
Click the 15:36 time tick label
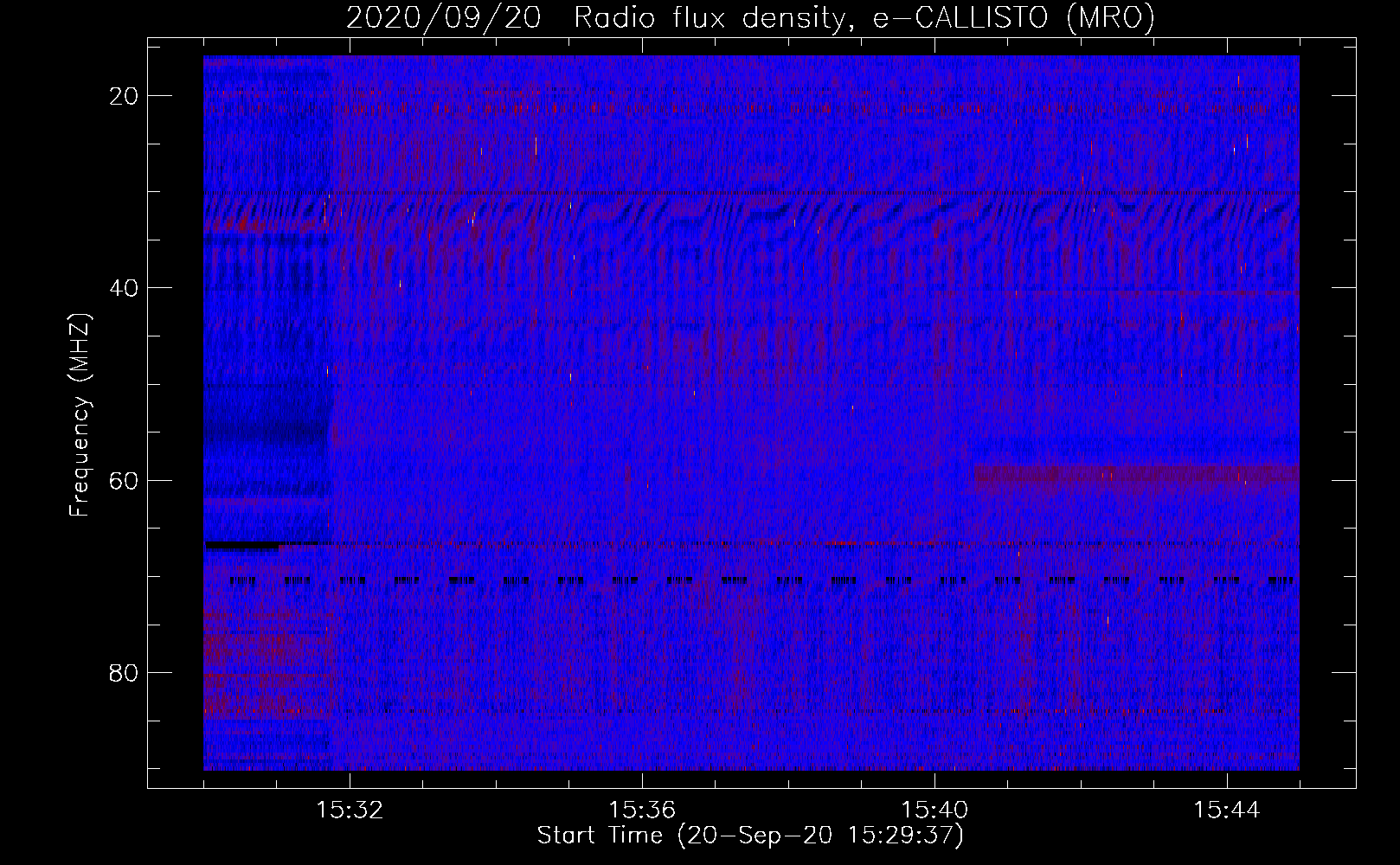[642, 811]
